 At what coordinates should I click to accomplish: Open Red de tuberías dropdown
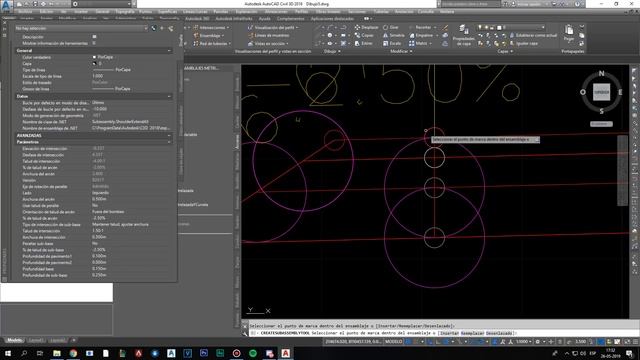click(212, 43)
